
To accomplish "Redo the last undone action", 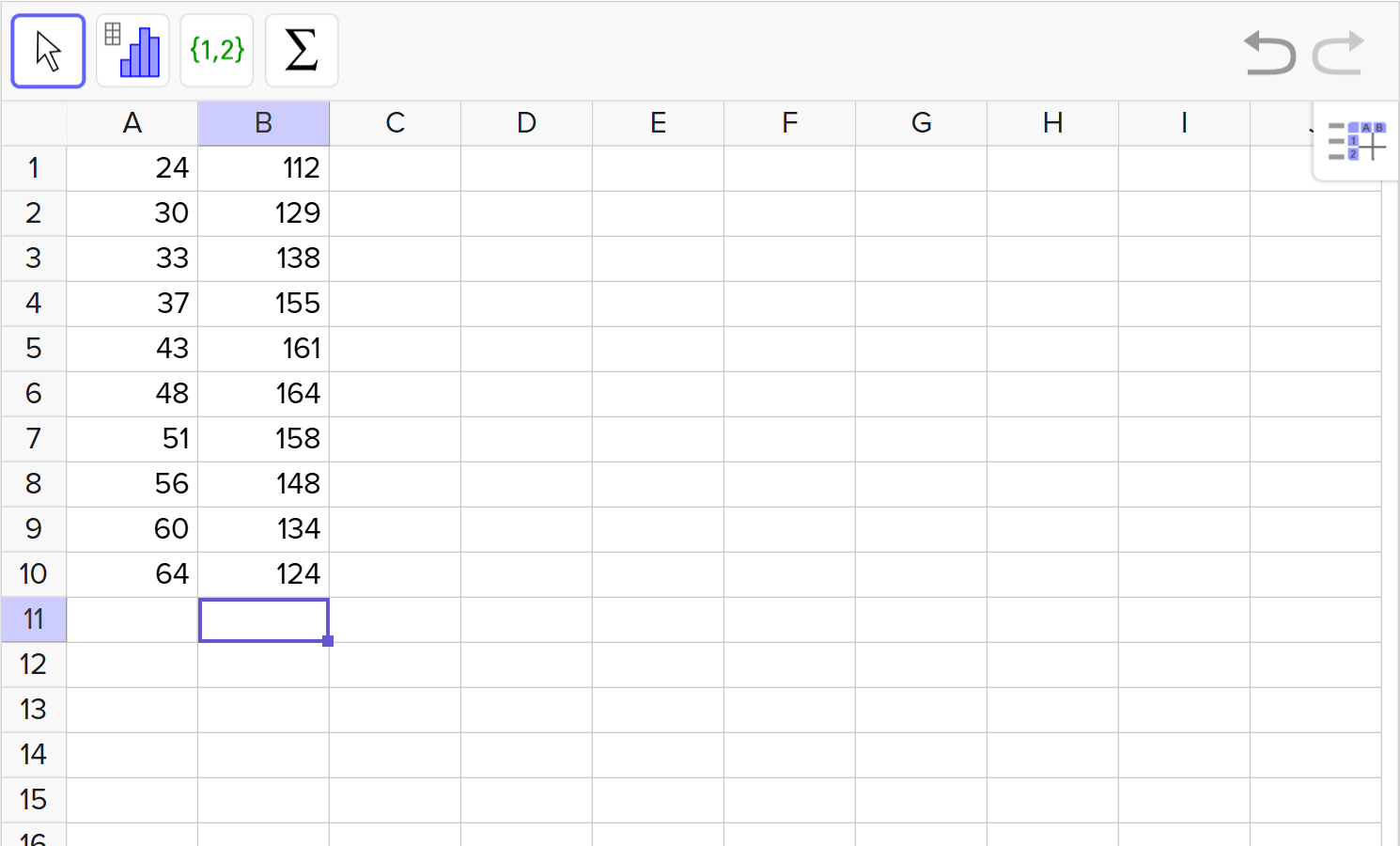I will tap(1338, 53).
